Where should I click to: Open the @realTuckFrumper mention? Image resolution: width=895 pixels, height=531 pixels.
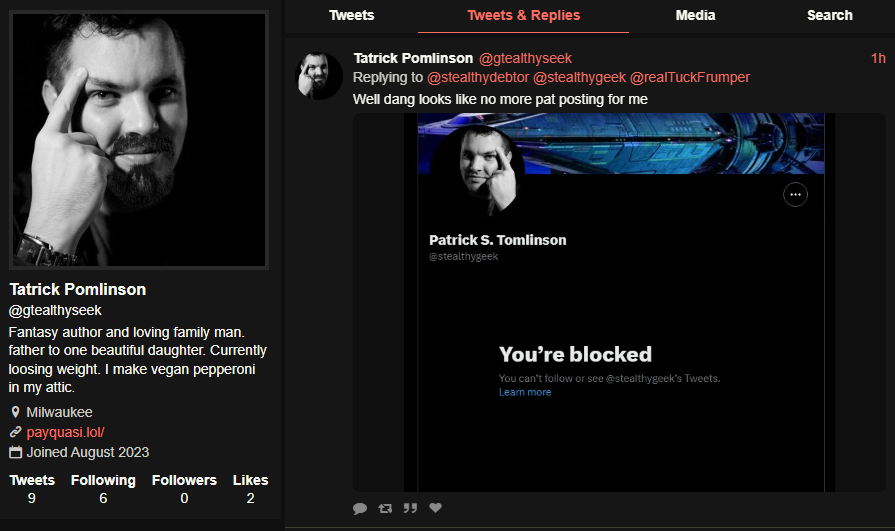[x=690, y=77]
